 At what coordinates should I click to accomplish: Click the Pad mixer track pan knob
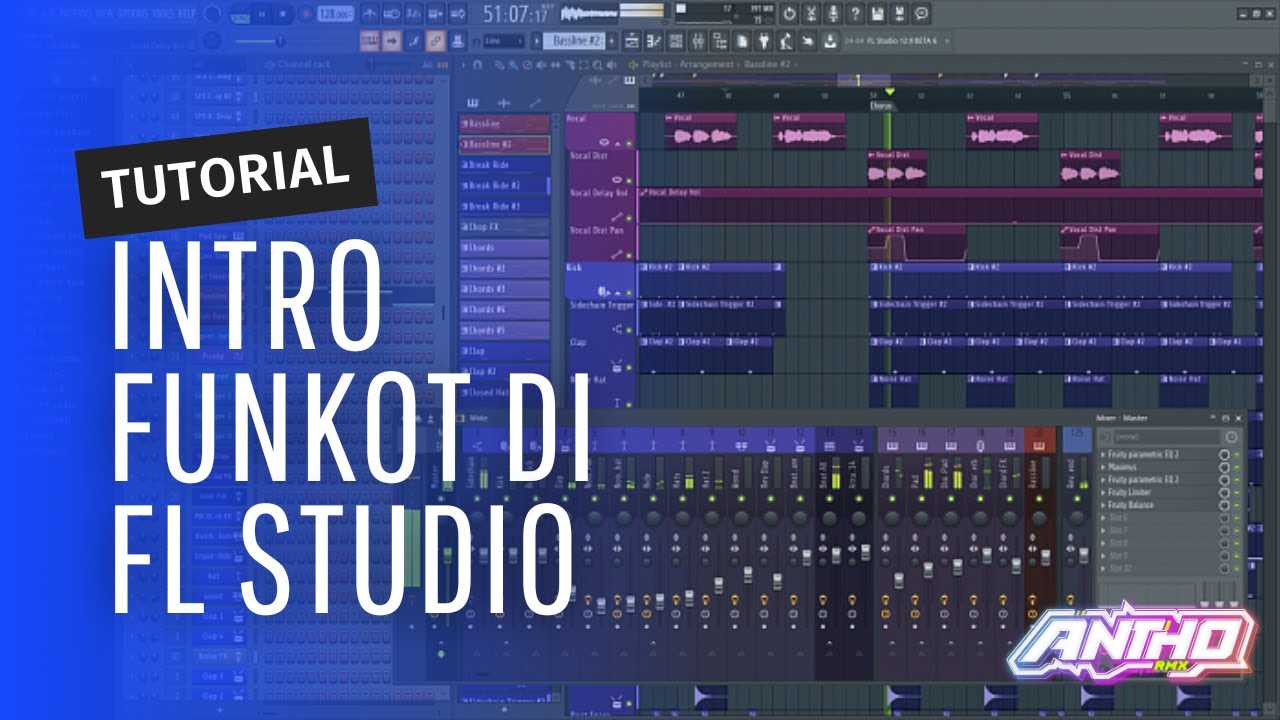(920, 517)
